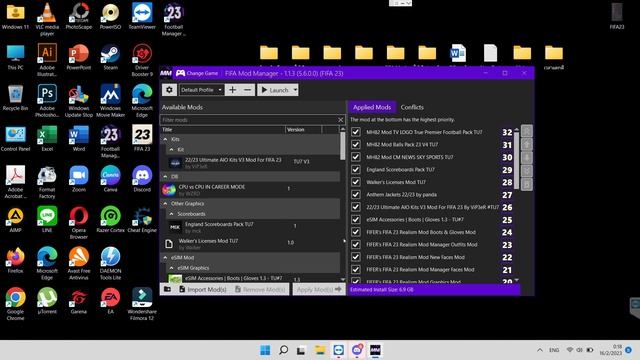Click Import Mod(s) button
The image size is (640, 360).
point(203,289)
